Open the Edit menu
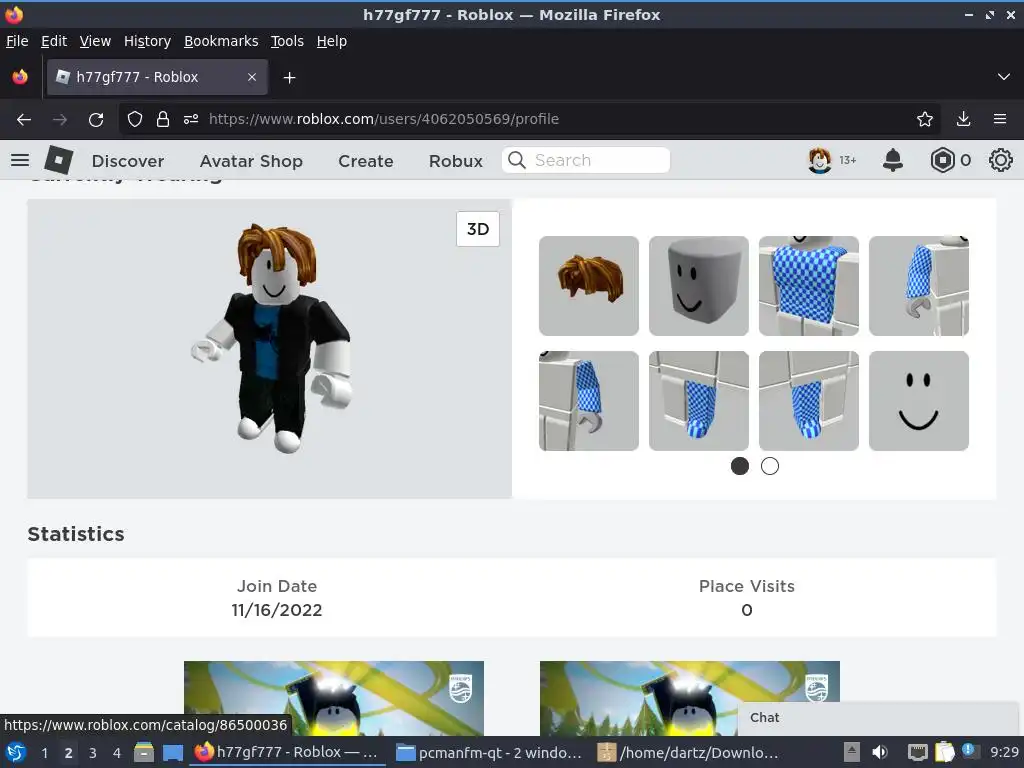 coord(54,41)
